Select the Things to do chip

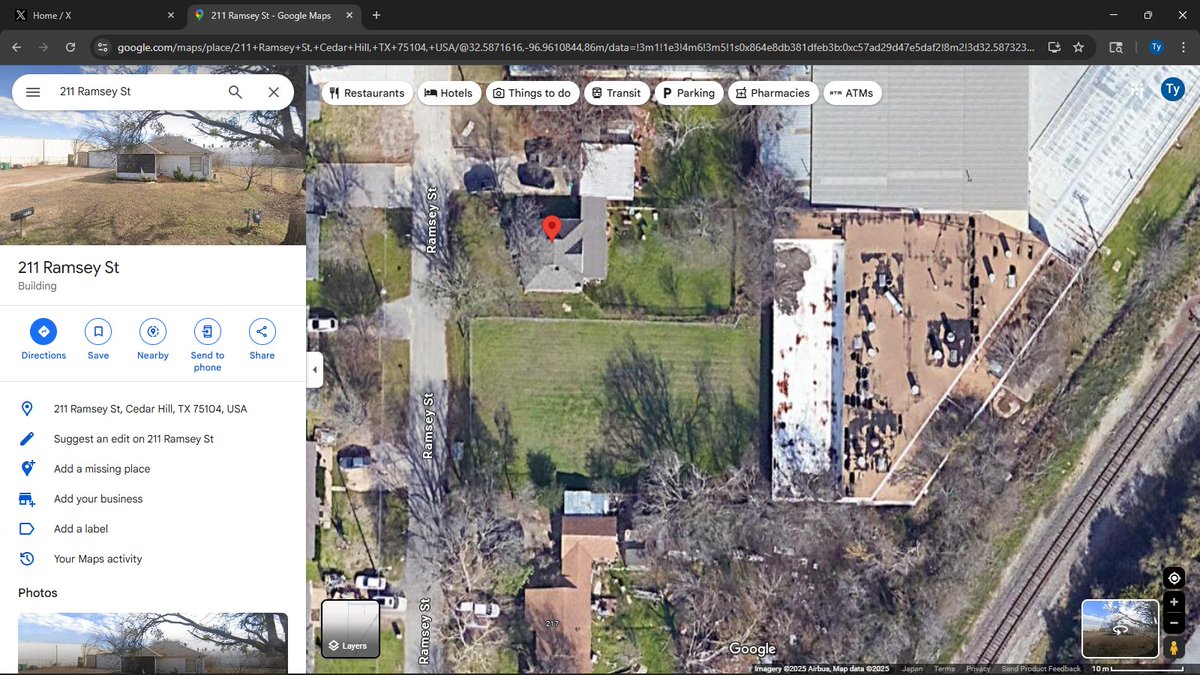(531, 93)
